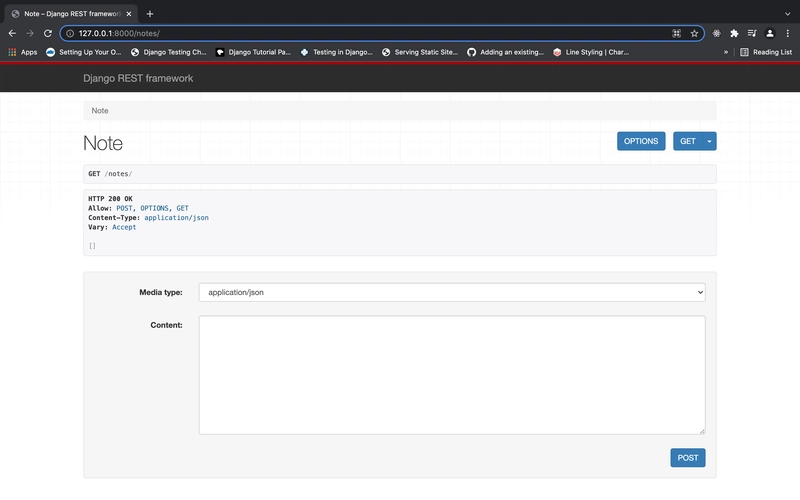Submit with the POST button
800x500 pixels.
(688, 458)
